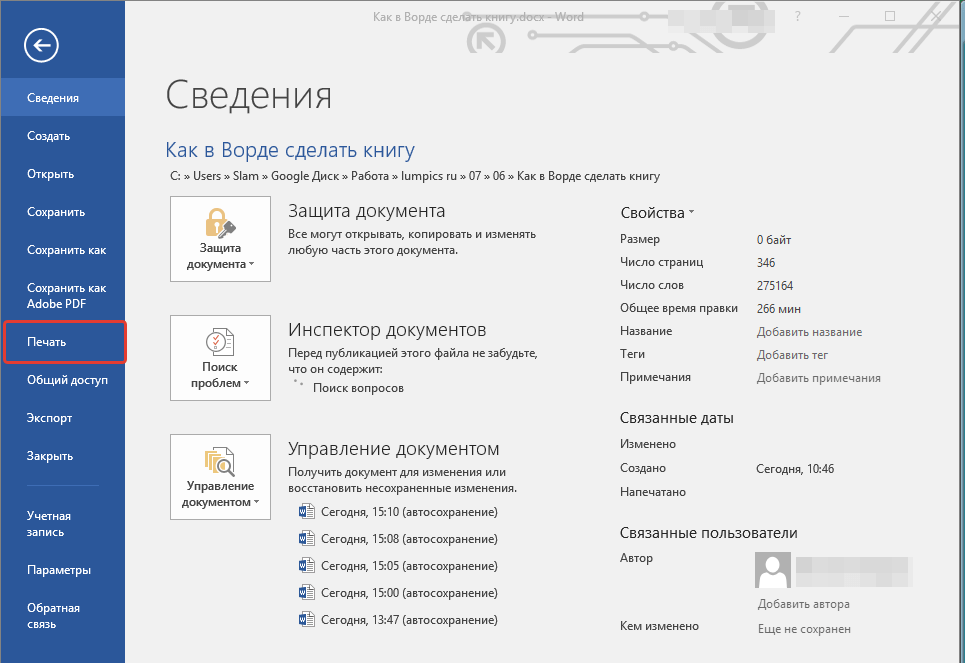Click the Help question mark icon

[797, 17]
